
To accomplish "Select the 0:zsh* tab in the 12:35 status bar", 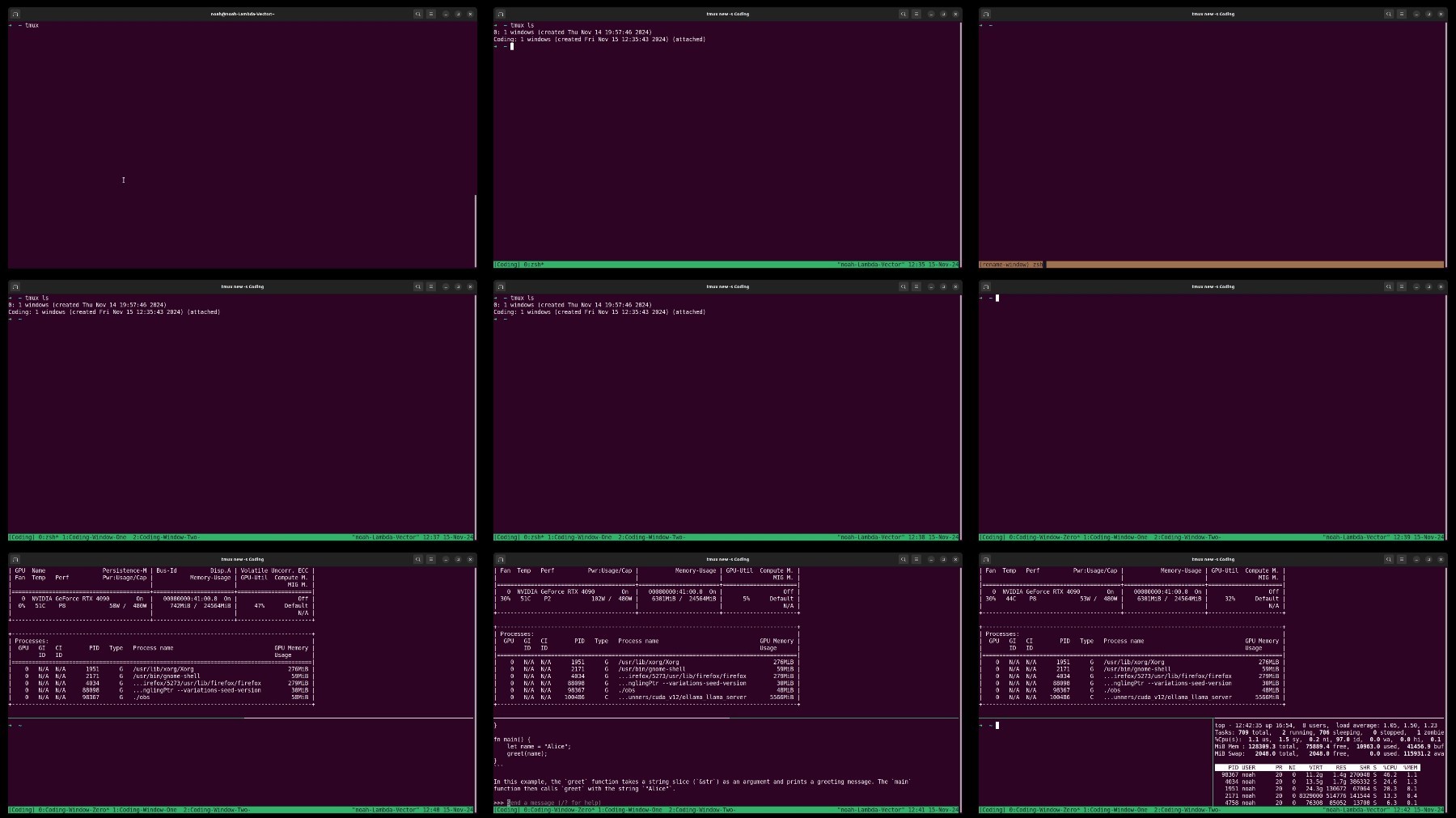I will point(534,265).
